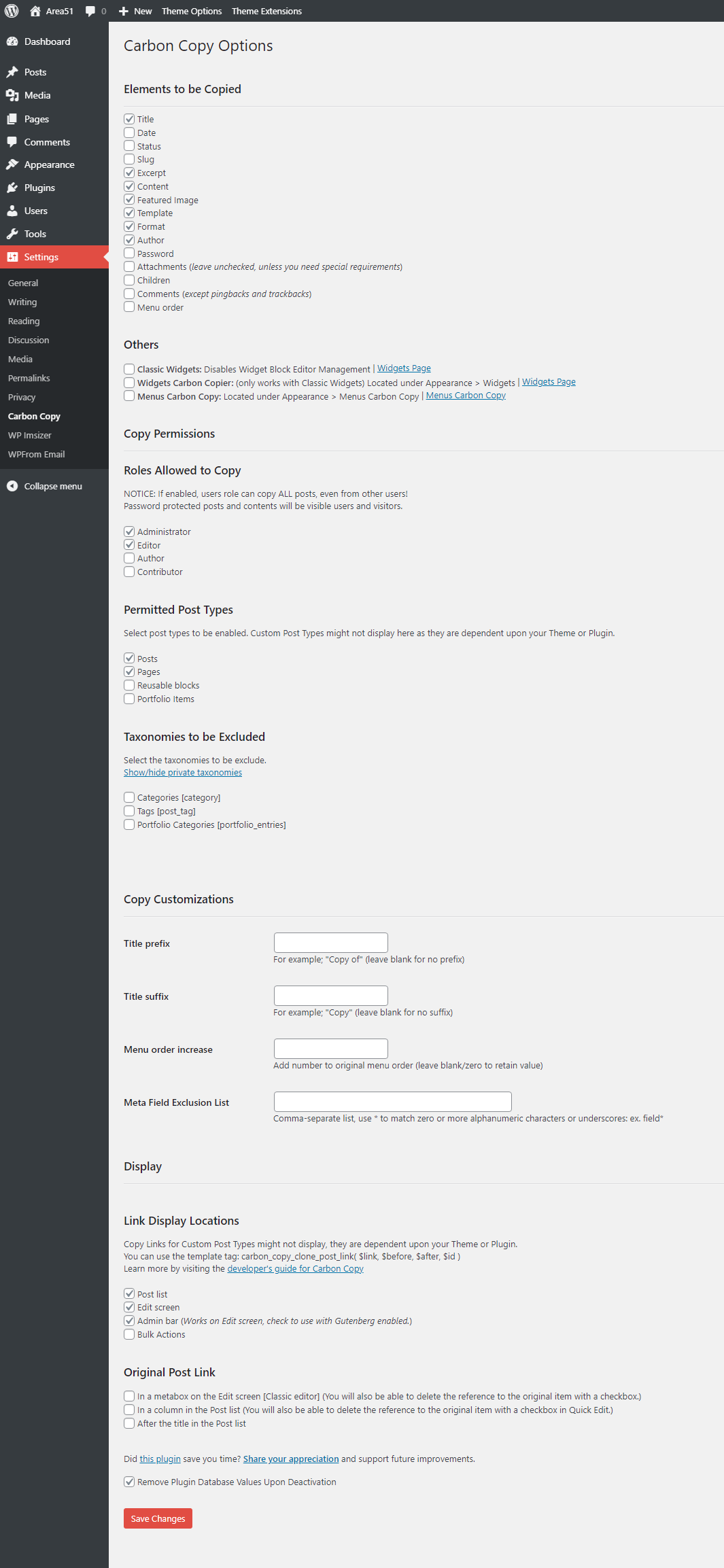Go to Permalinks settings submenu

[29, 378]
